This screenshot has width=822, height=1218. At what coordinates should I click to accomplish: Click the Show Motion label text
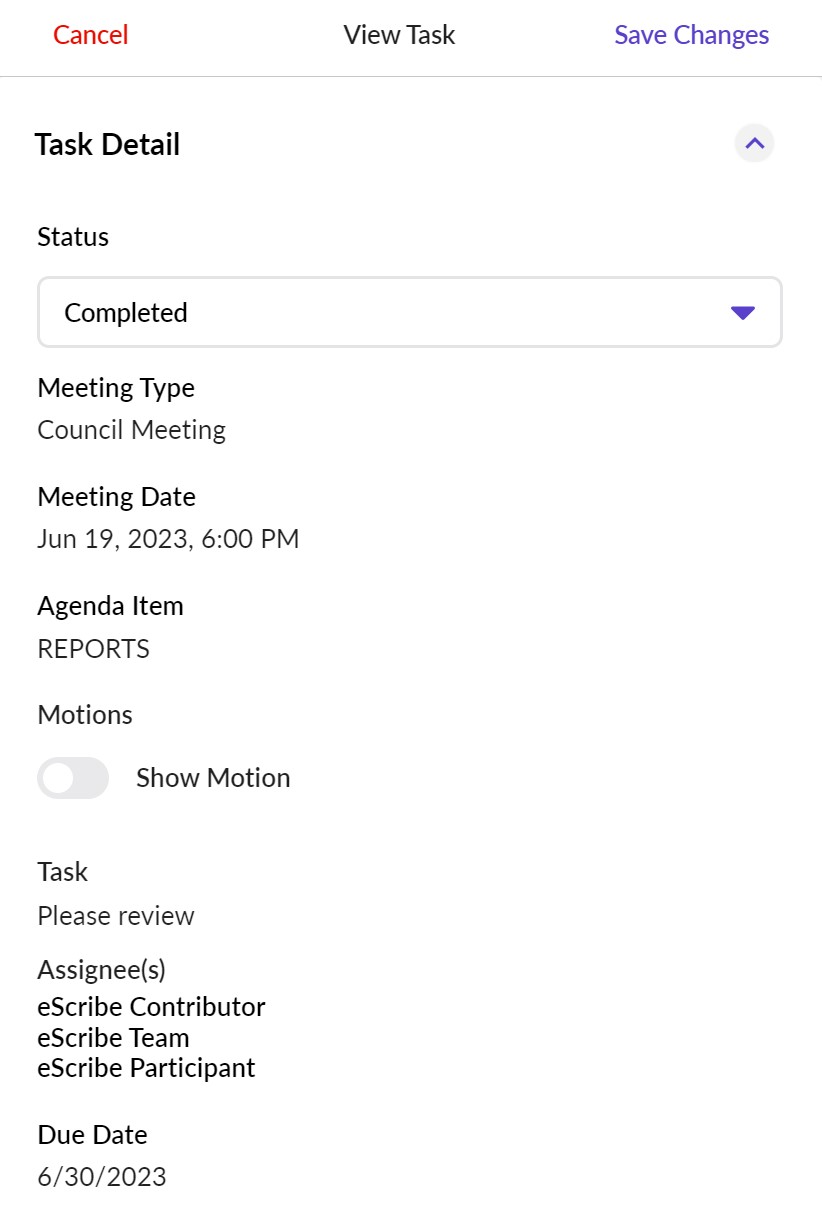(x=213, y=778)
